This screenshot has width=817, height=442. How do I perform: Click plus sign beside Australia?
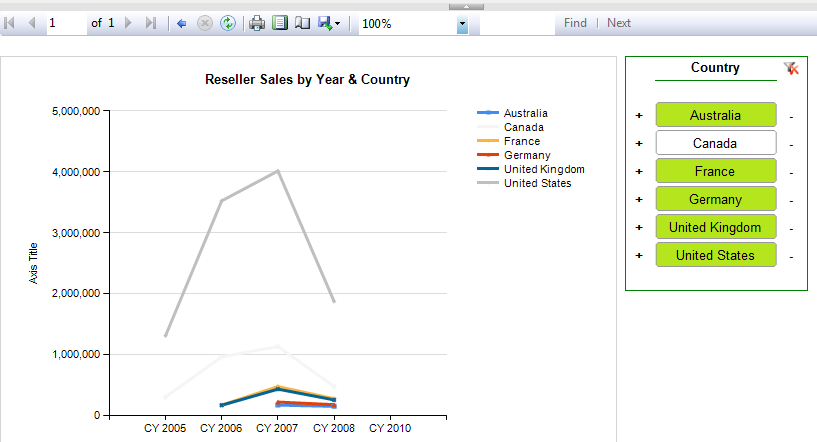click(639, 115)
